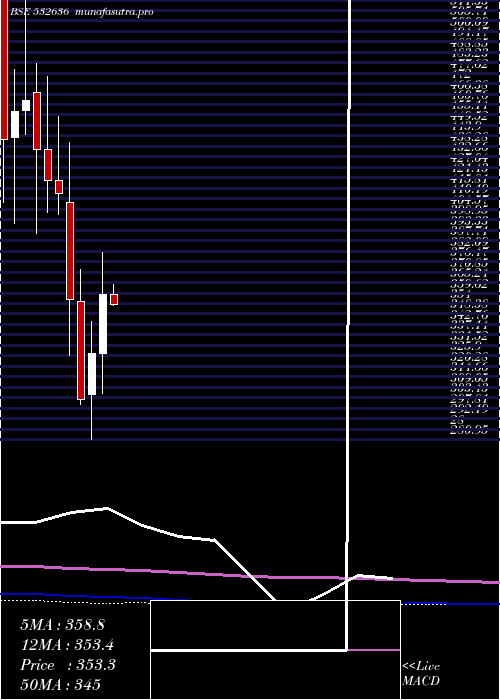The height and width of the screenshot is (700, 500).
Task: Select the 5MA : 358.8 value
Action: pos(62,625)
